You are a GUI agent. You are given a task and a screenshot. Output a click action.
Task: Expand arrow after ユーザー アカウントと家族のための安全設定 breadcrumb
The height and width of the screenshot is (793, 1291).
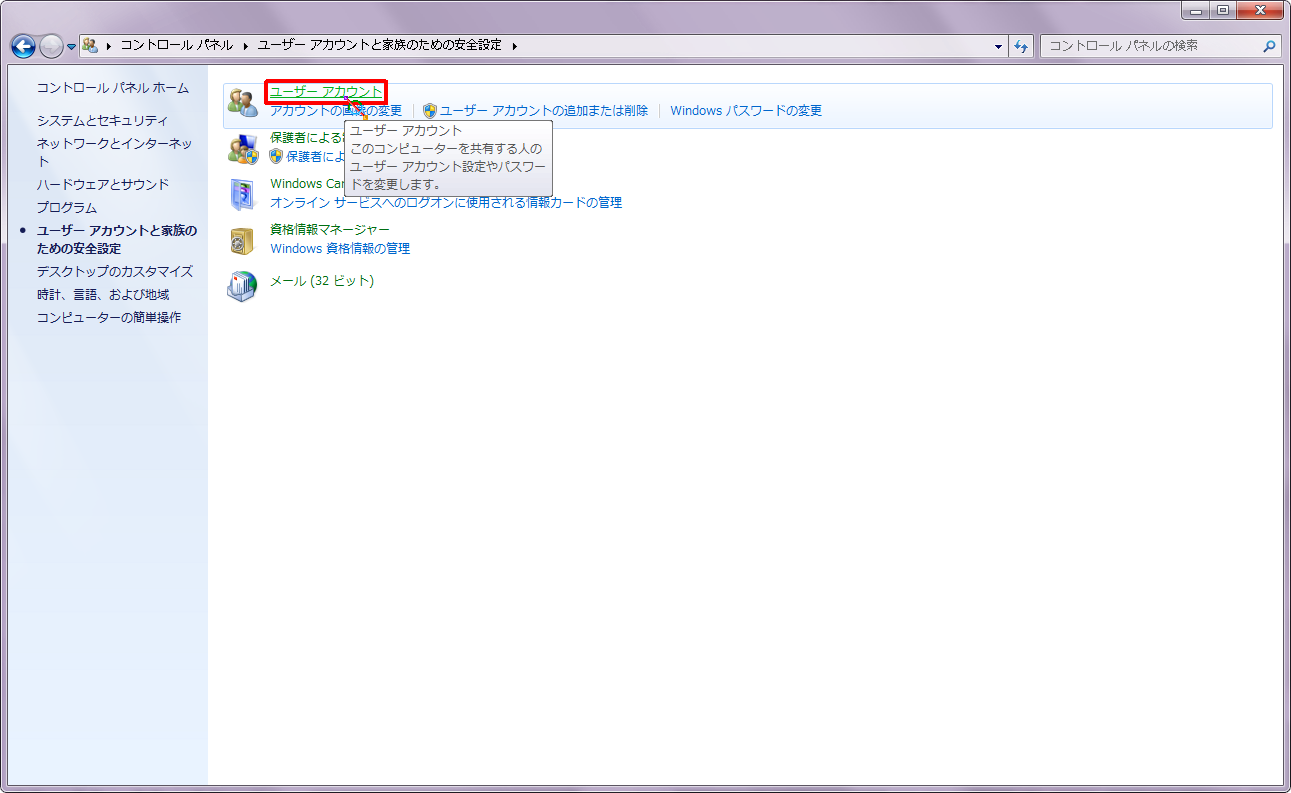click(514, 46)
